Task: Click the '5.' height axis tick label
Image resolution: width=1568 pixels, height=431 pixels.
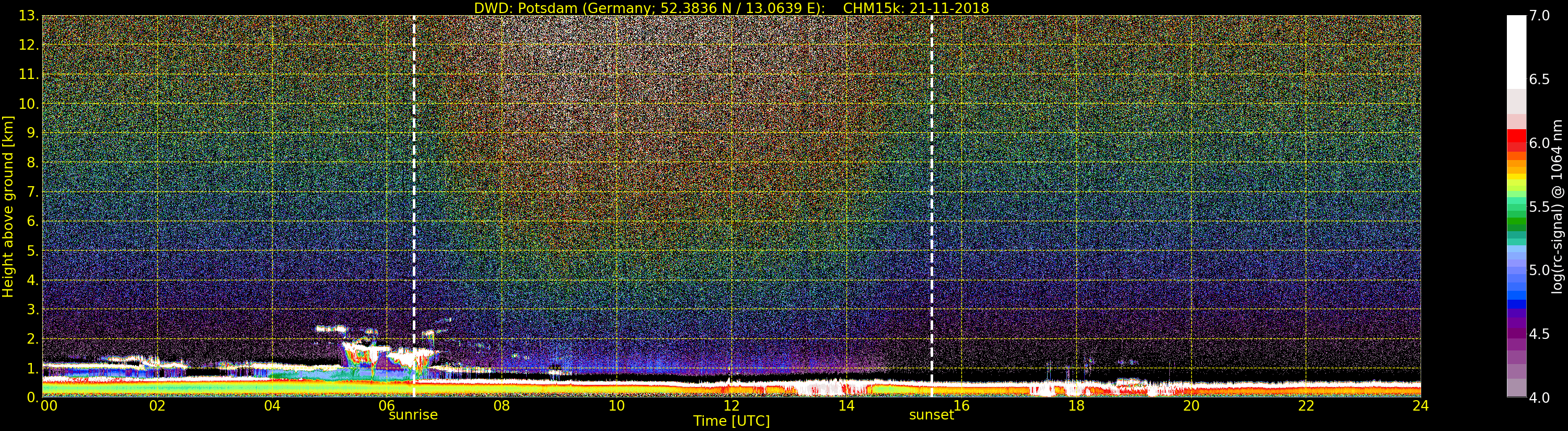Action: click(33, 251)
